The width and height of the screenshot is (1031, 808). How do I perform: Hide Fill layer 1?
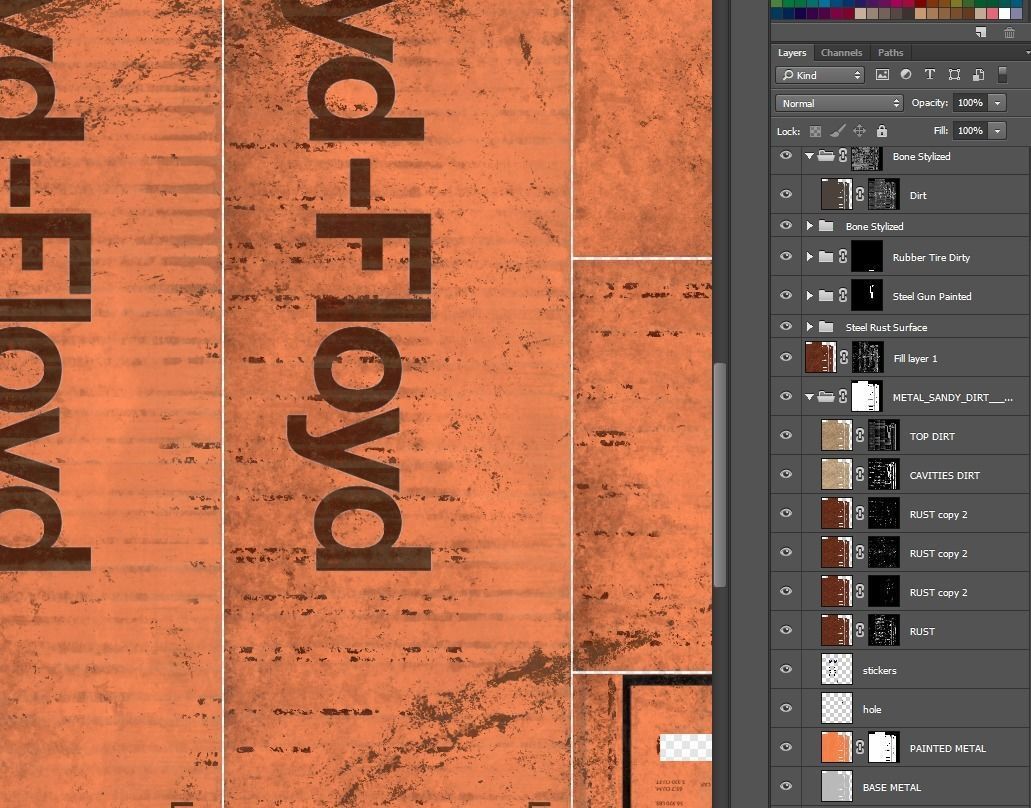click(786, 357)
